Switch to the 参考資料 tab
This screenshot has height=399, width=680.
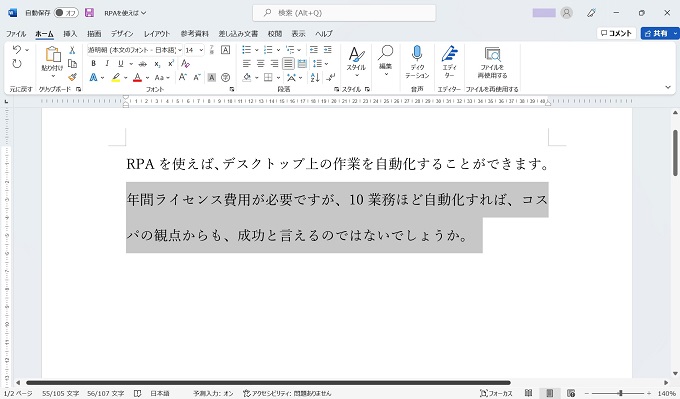[195, 33]
